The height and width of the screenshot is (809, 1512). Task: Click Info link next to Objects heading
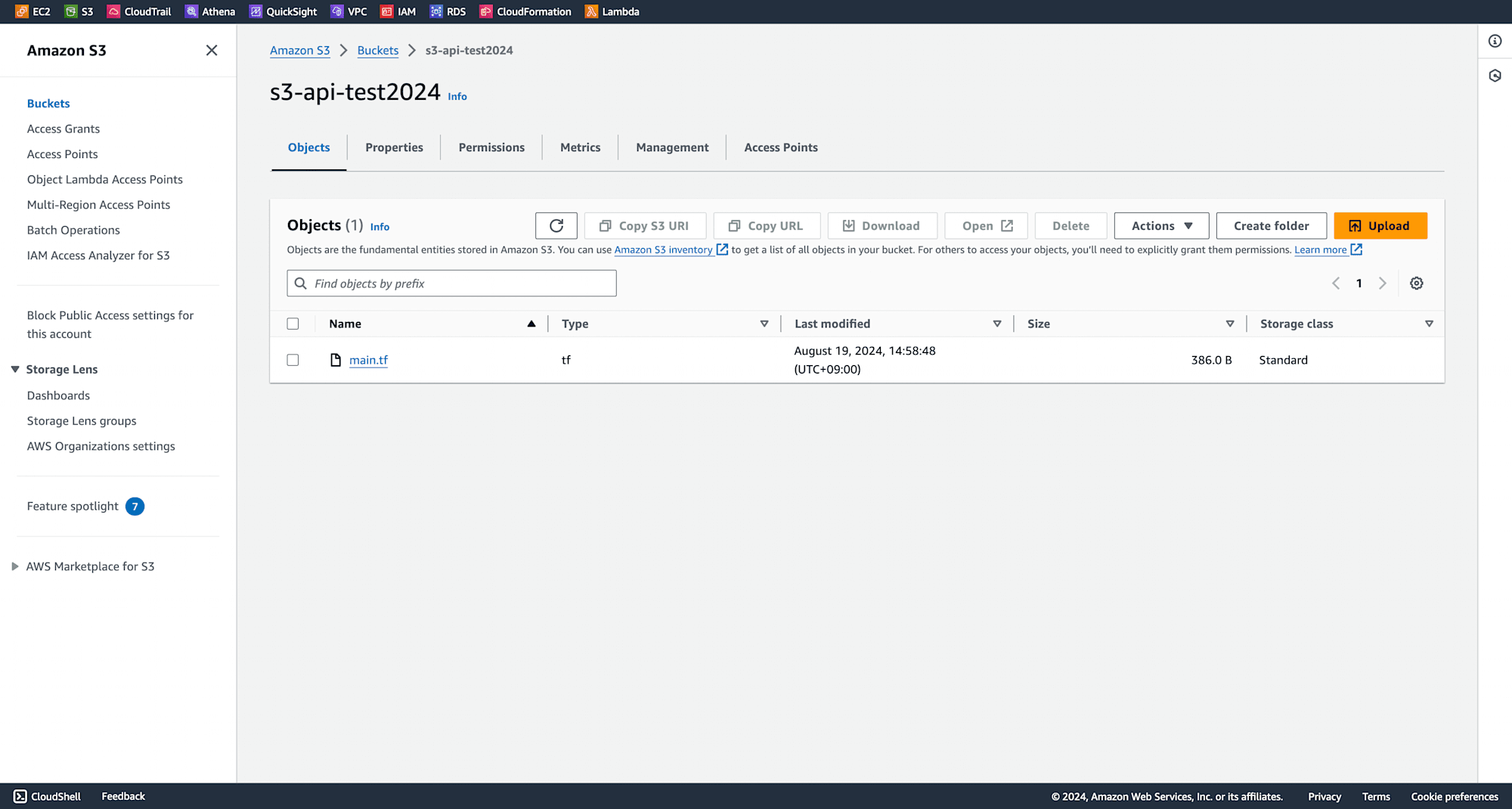point(380,226)
